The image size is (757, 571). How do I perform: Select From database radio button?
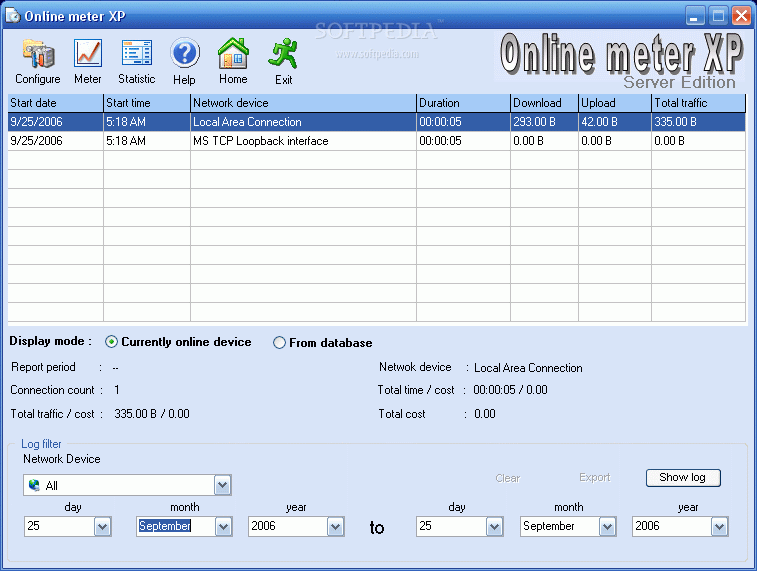pyautogui.click(x=279, y=343)
